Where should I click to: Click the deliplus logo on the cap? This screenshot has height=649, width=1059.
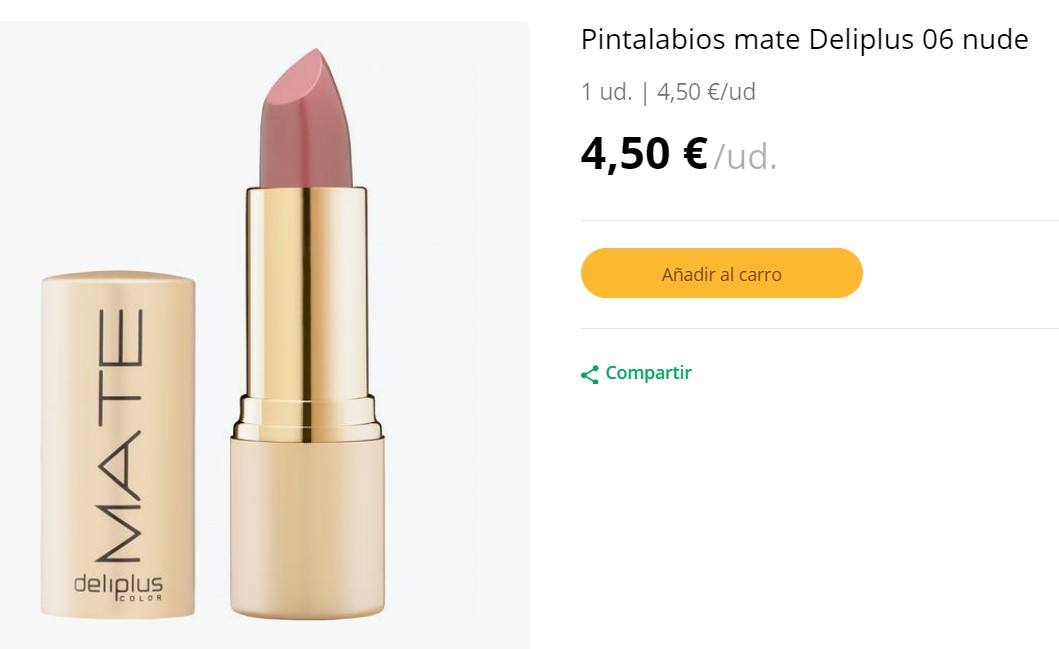click(x=118, y=583)
